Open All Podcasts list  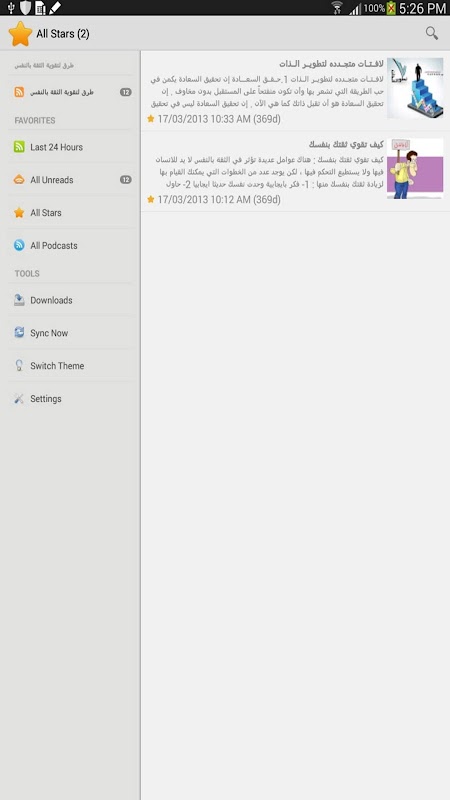coord(70,245)
